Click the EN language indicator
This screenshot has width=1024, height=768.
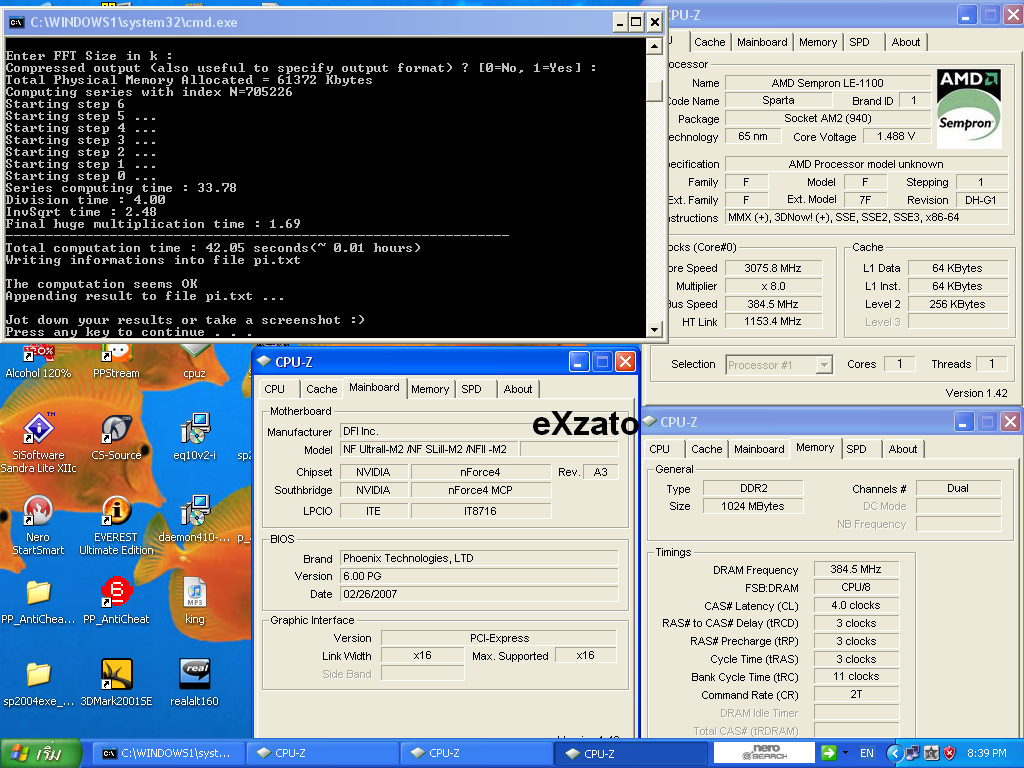(x=867, y=753)
